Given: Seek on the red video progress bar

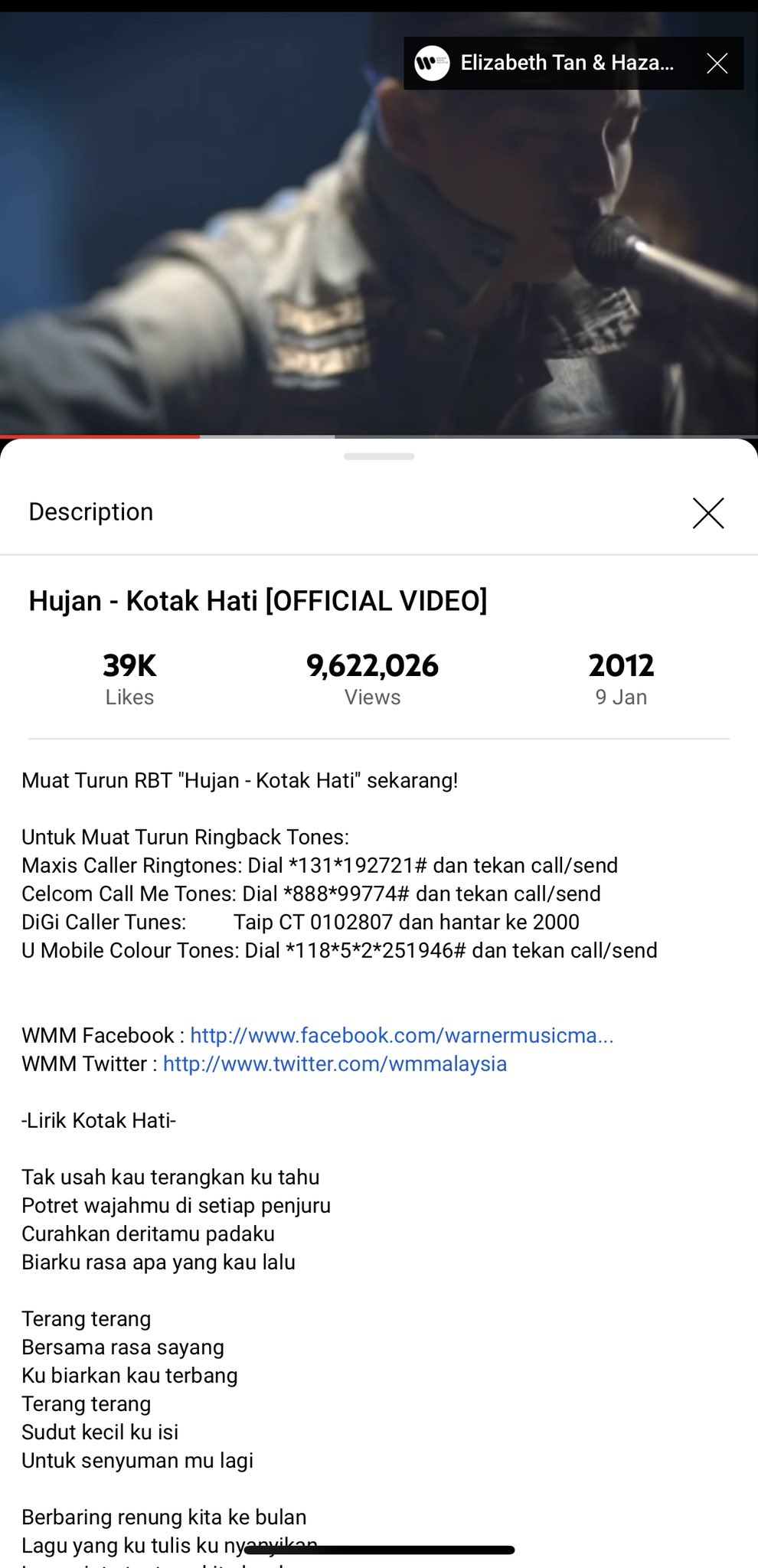Looking at the screenshot, I should click(100, 436).
